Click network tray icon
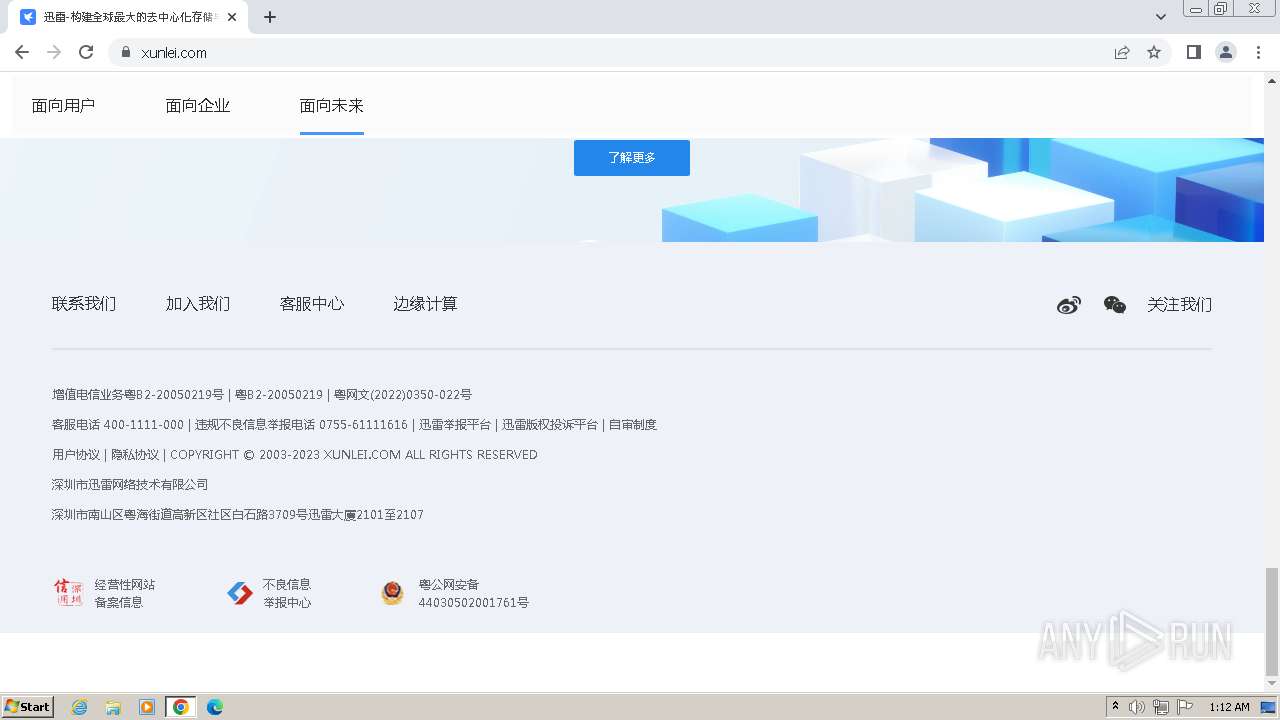The height and width of the screenshot is (720, 1280). tap(1161, 707)
